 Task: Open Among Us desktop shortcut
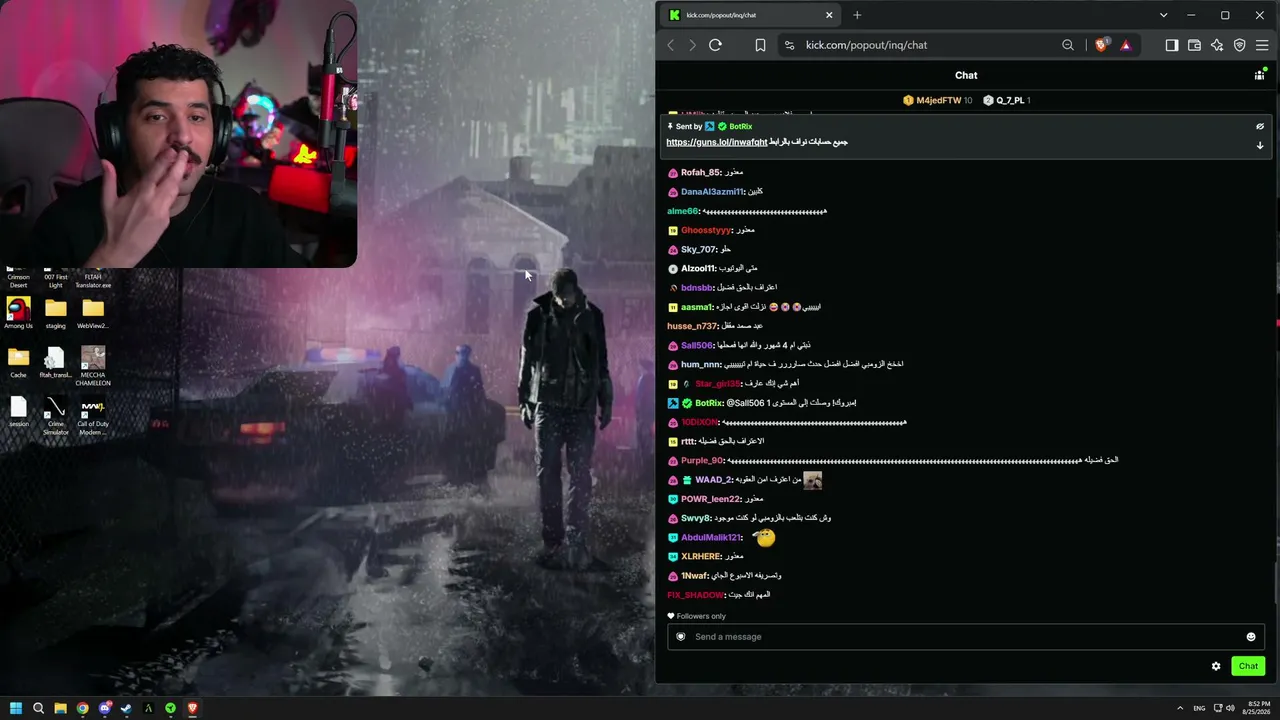tap(18, 314)
